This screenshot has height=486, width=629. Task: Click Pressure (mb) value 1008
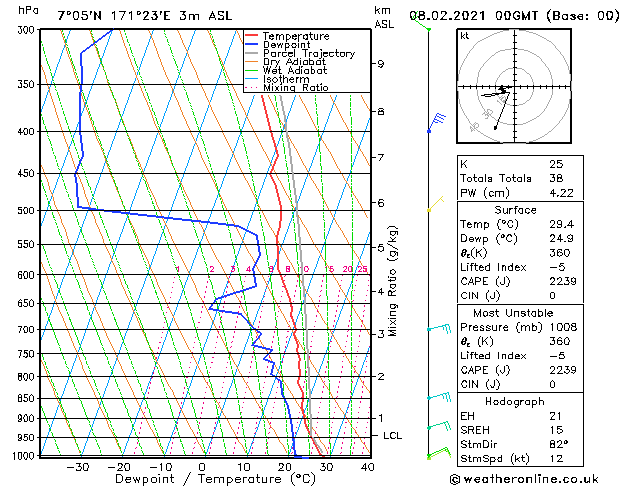click(x=563, y=327)
